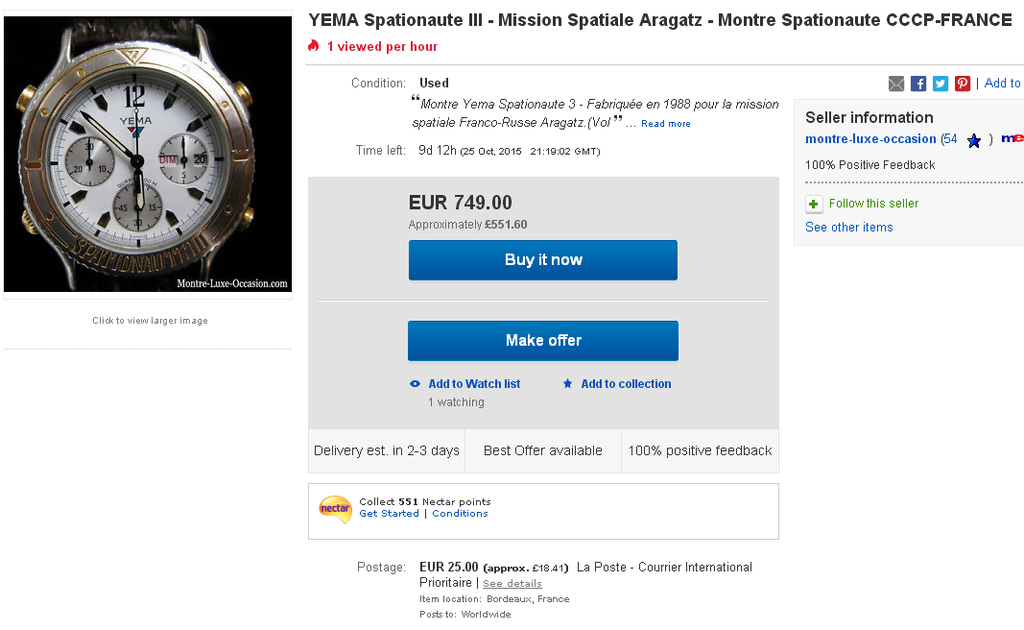Image resolution: width=1024 pixels, height=630 pixels.
Task: Click Nectar Get Started link
Action: pyautogui.click(x=389, y=514)
